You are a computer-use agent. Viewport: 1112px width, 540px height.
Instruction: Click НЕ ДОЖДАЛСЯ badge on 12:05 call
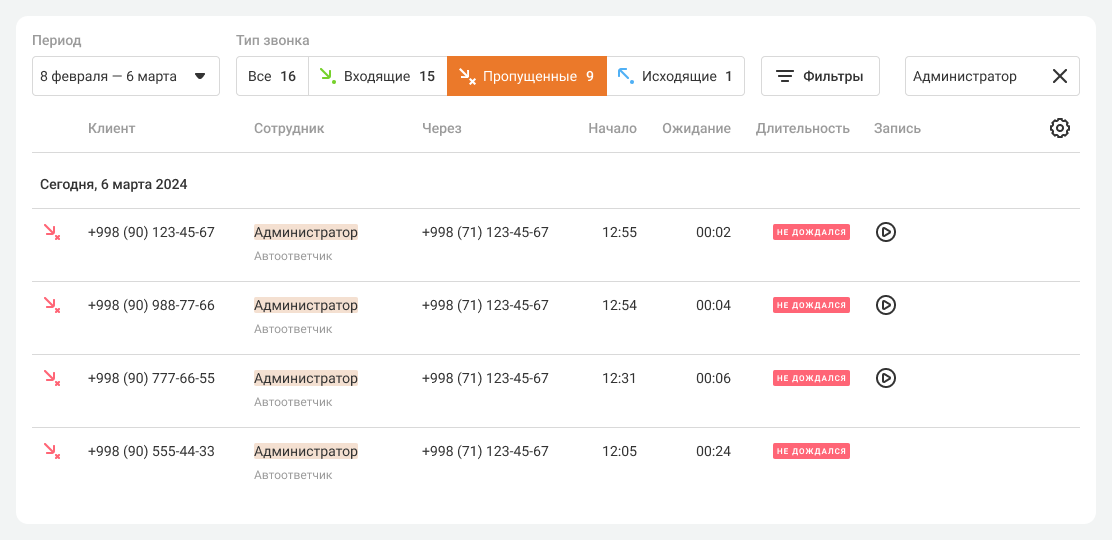pyautogui.click(x=811, y=451)
